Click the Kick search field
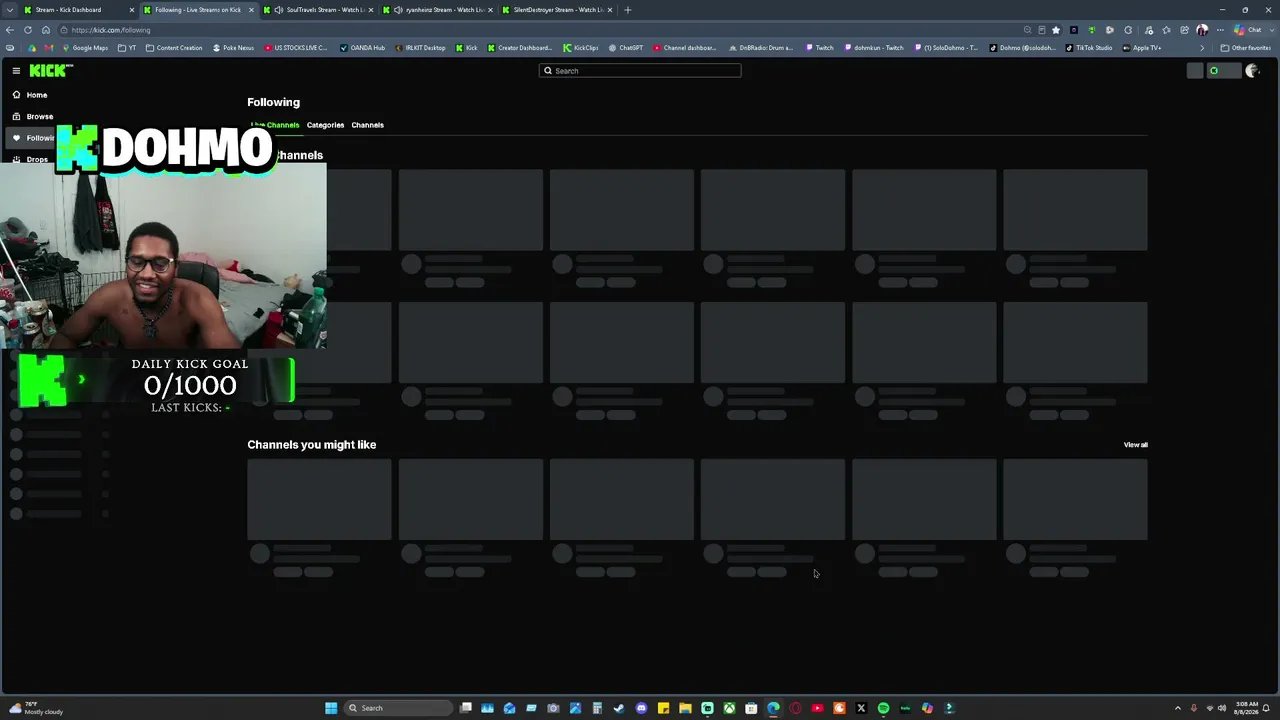This screenshot has height=720, width=1280. pos(640,71)
